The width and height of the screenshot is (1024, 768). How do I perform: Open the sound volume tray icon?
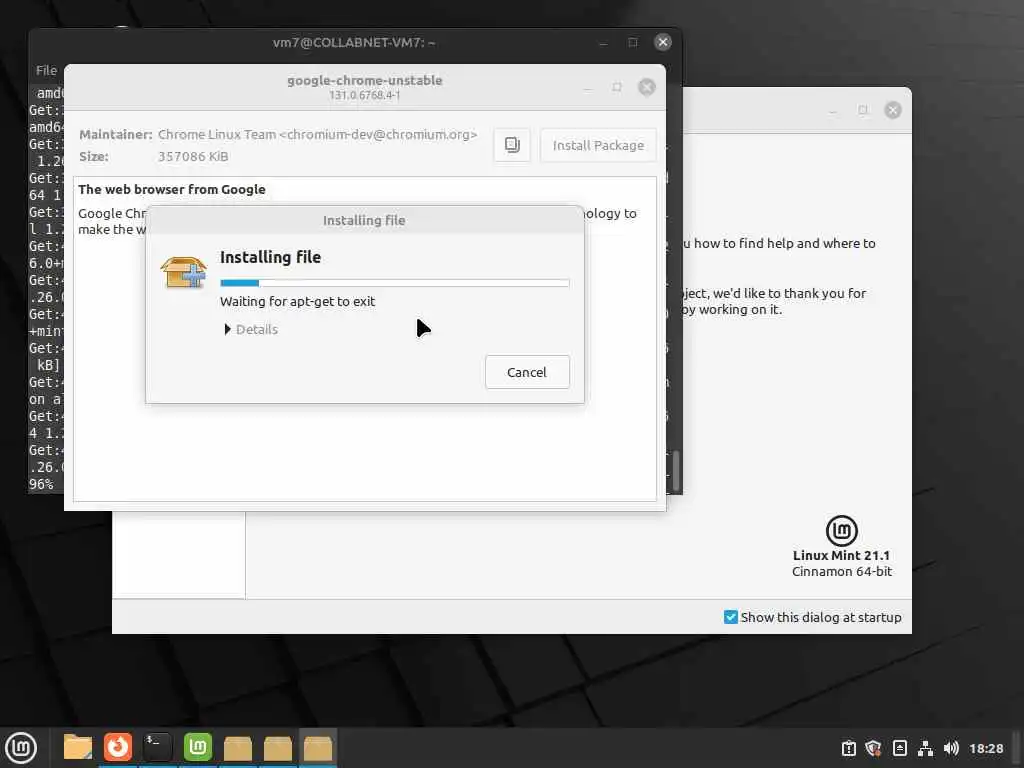click(951, 748)
